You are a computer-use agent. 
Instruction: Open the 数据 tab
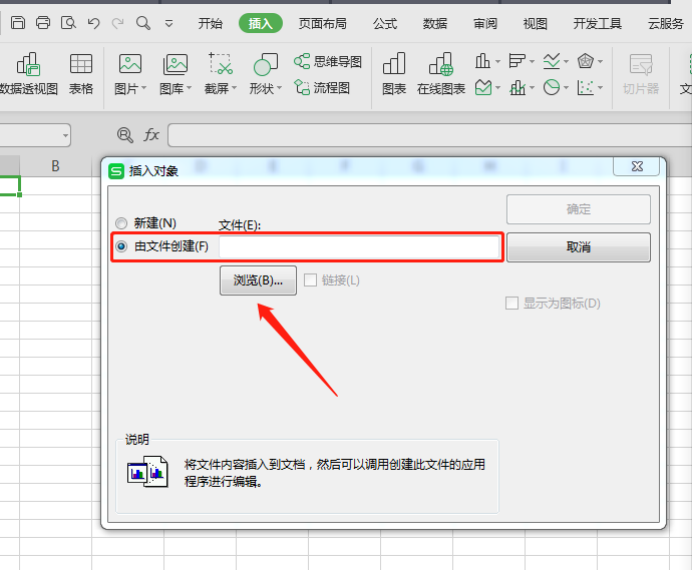435,23
